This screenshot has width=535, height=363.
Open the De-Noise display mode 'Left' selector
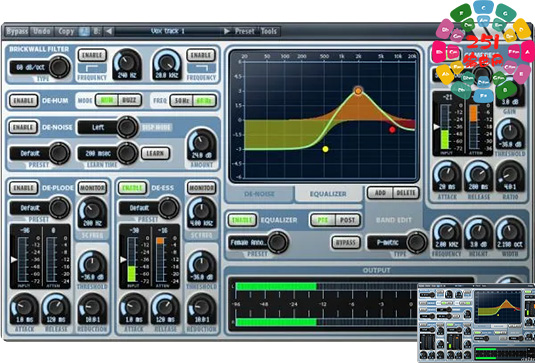coord(108,127)
